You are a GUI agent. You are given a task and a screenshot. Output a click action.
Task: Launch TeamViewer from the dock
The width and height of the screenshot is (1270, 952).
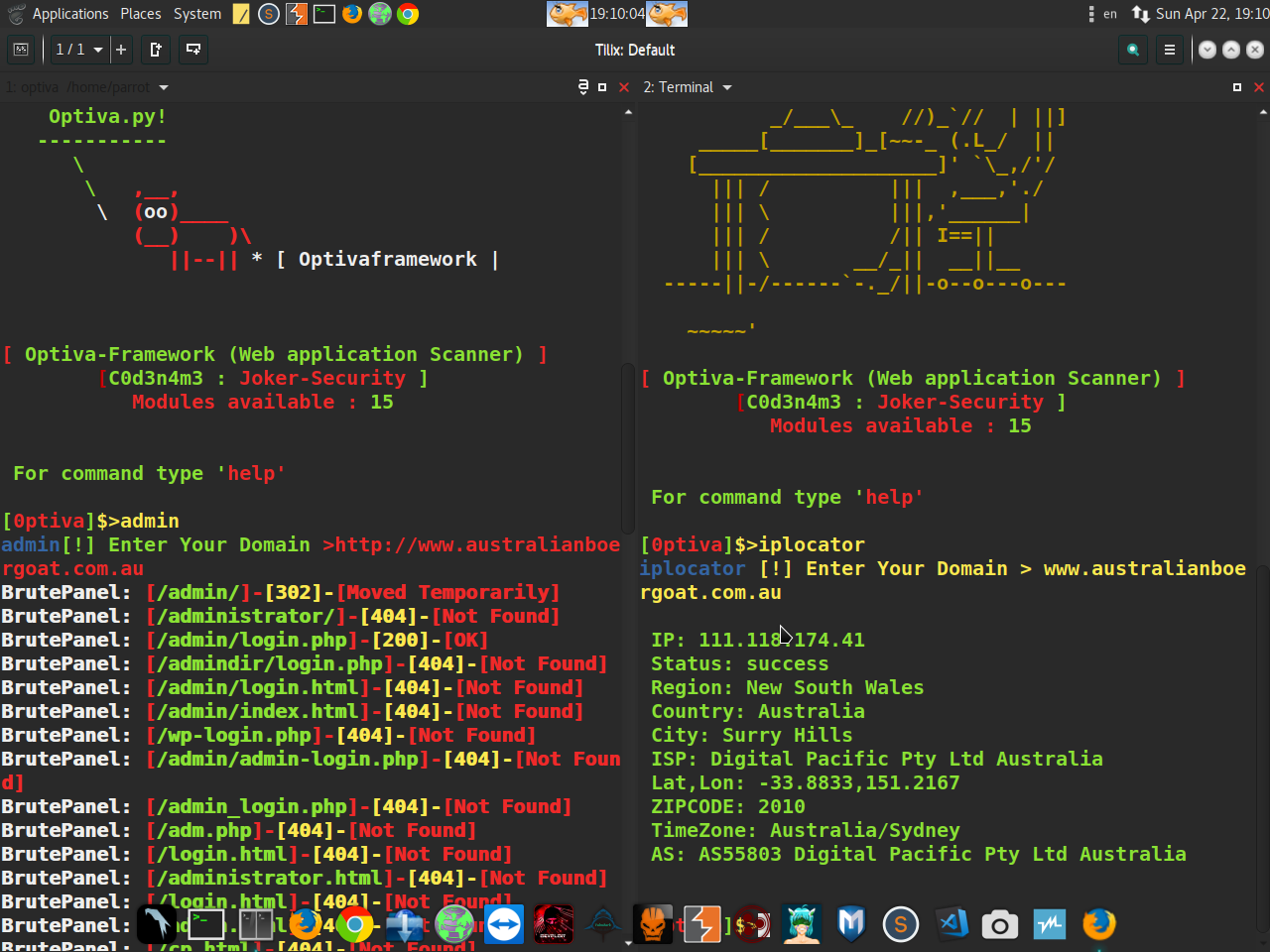tap(504, 924)
